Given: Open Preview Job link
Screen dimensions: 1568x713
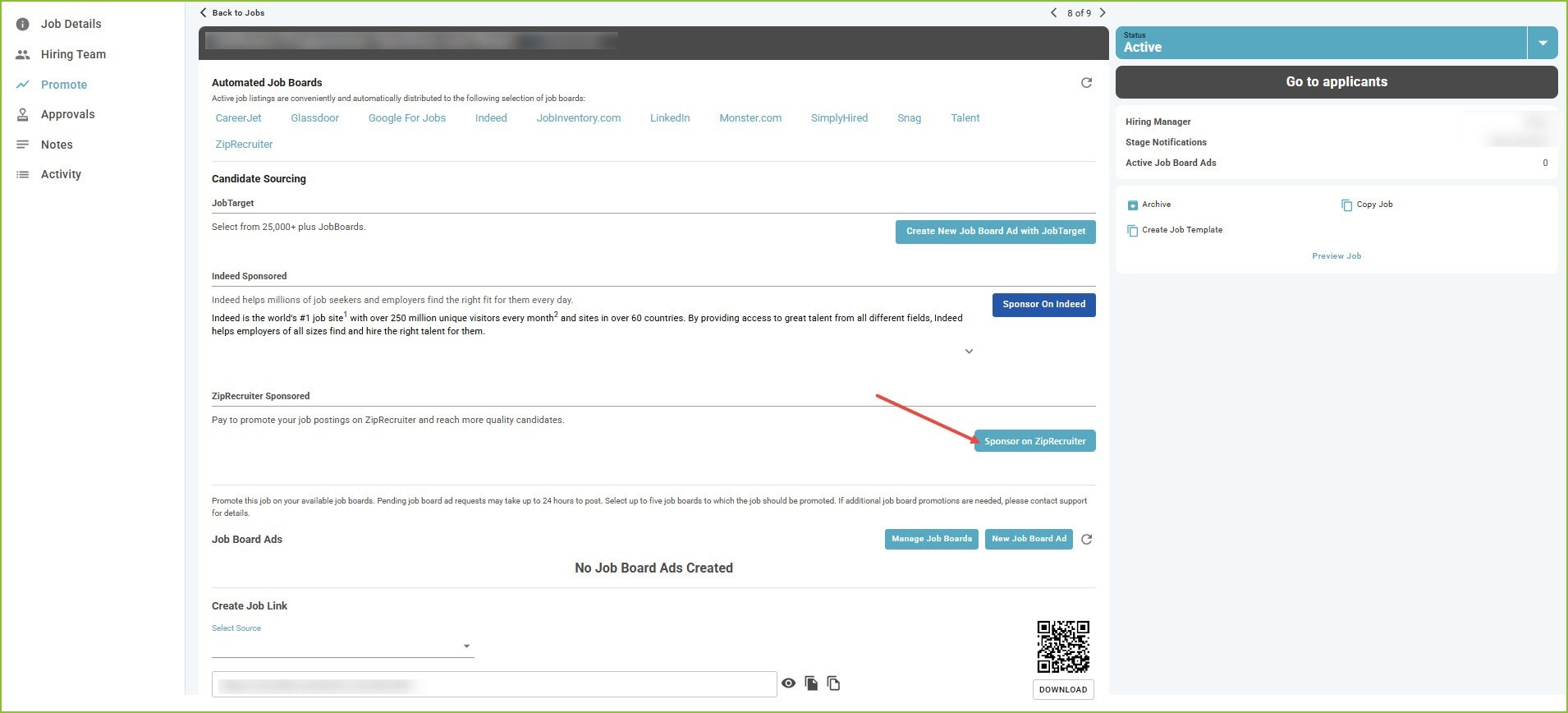Looking at the screenshot, I should coord(1336,256).
